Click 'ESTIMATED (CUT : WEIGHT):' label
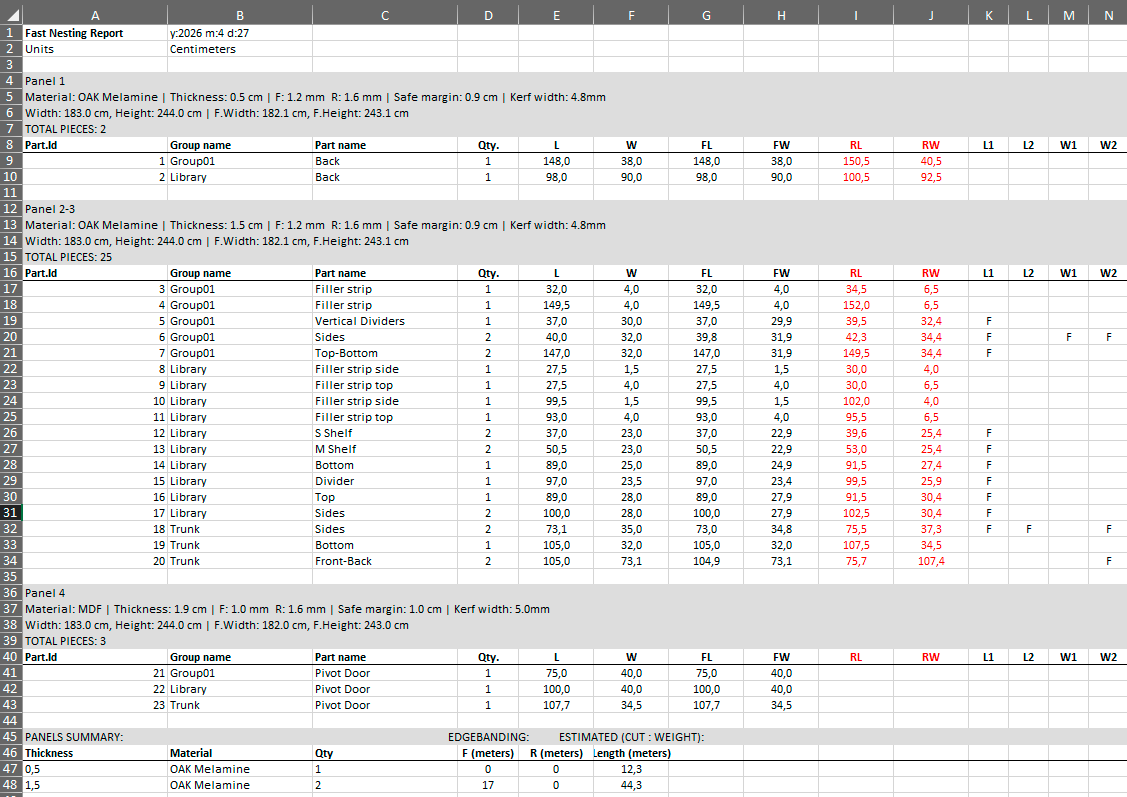 pyautogui.click(x=632, y=737)
